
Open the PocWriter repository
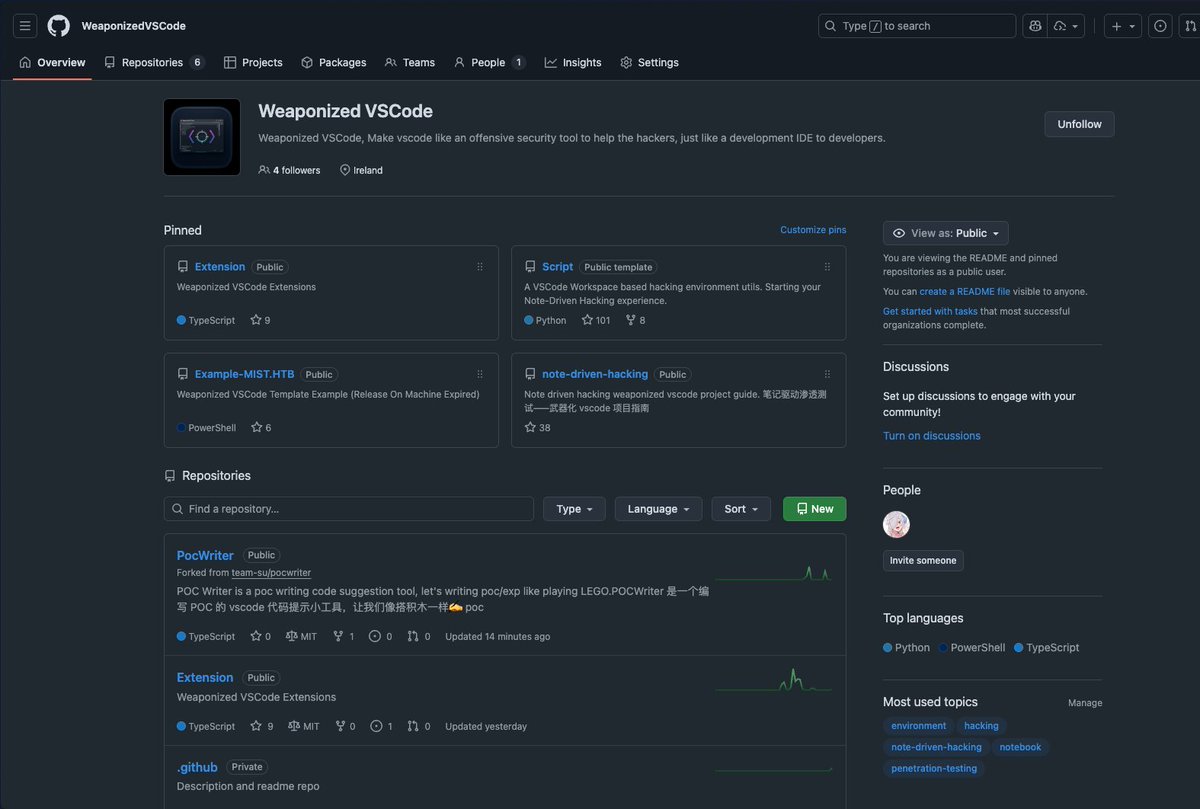205,555
